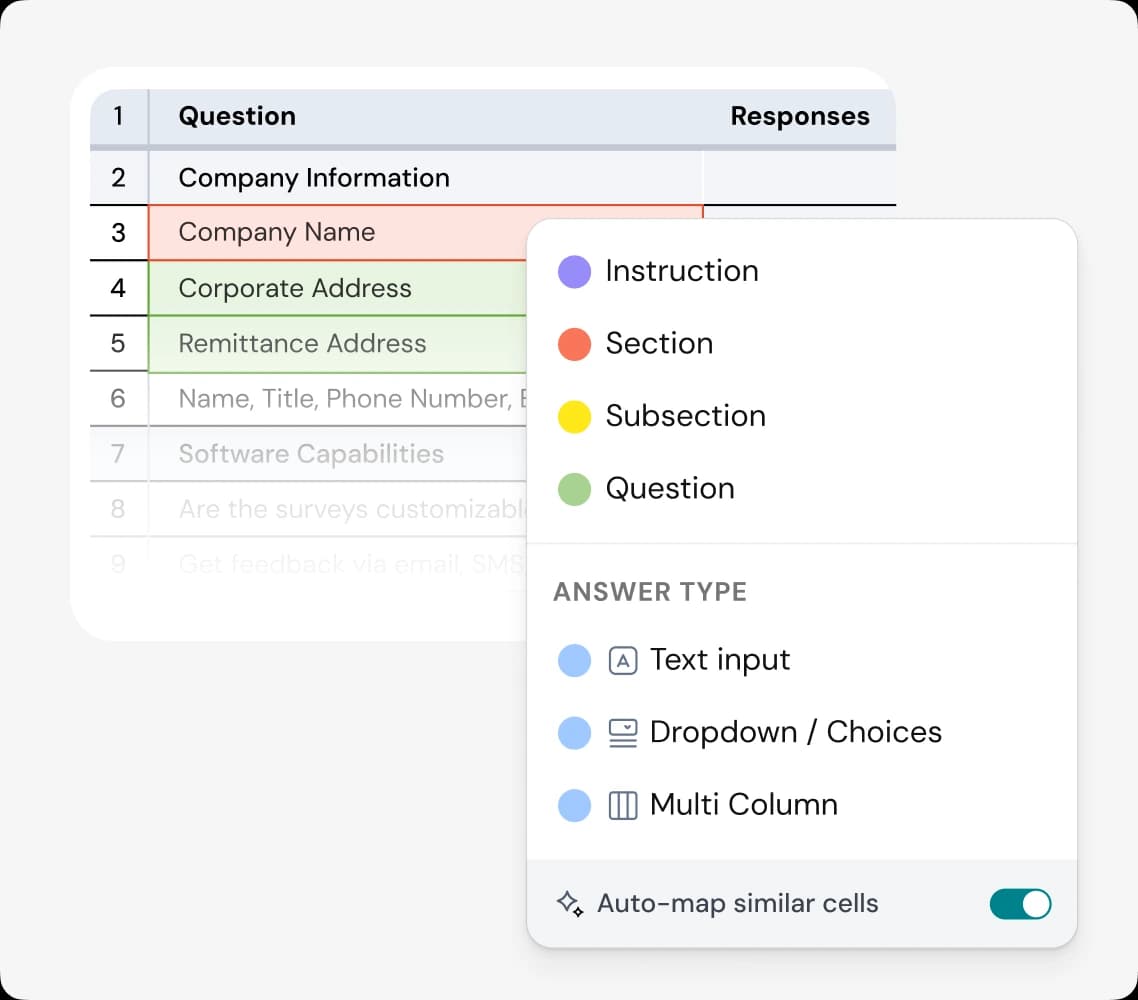Click the Software Capabilities row

click(311, 454)
